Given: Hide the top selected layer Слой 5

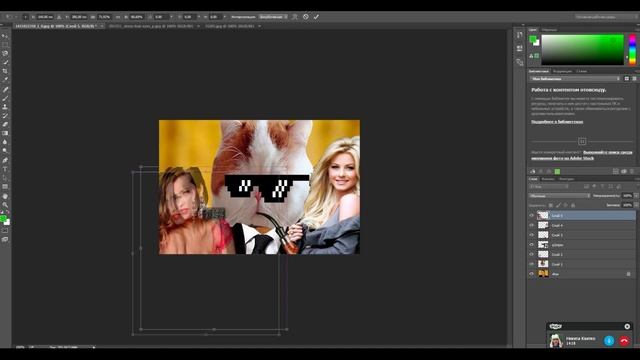Looking at the screenshot, I should (x=531, y=216).
